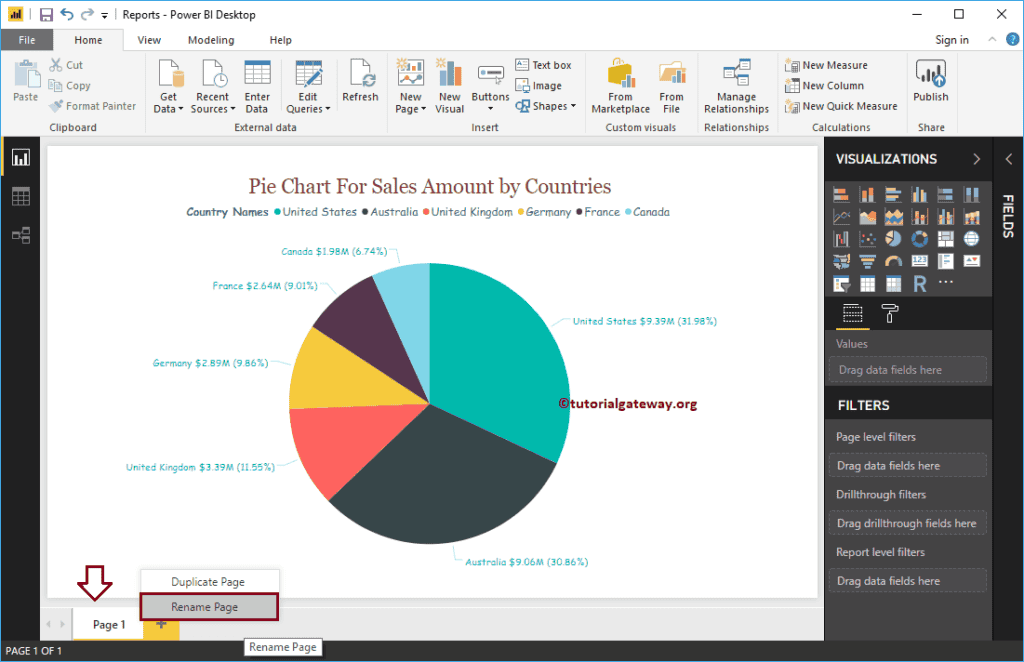Switch to the Modeling ribbon tab
Screen dimensions: 1024x662
[x=211, y=40]
